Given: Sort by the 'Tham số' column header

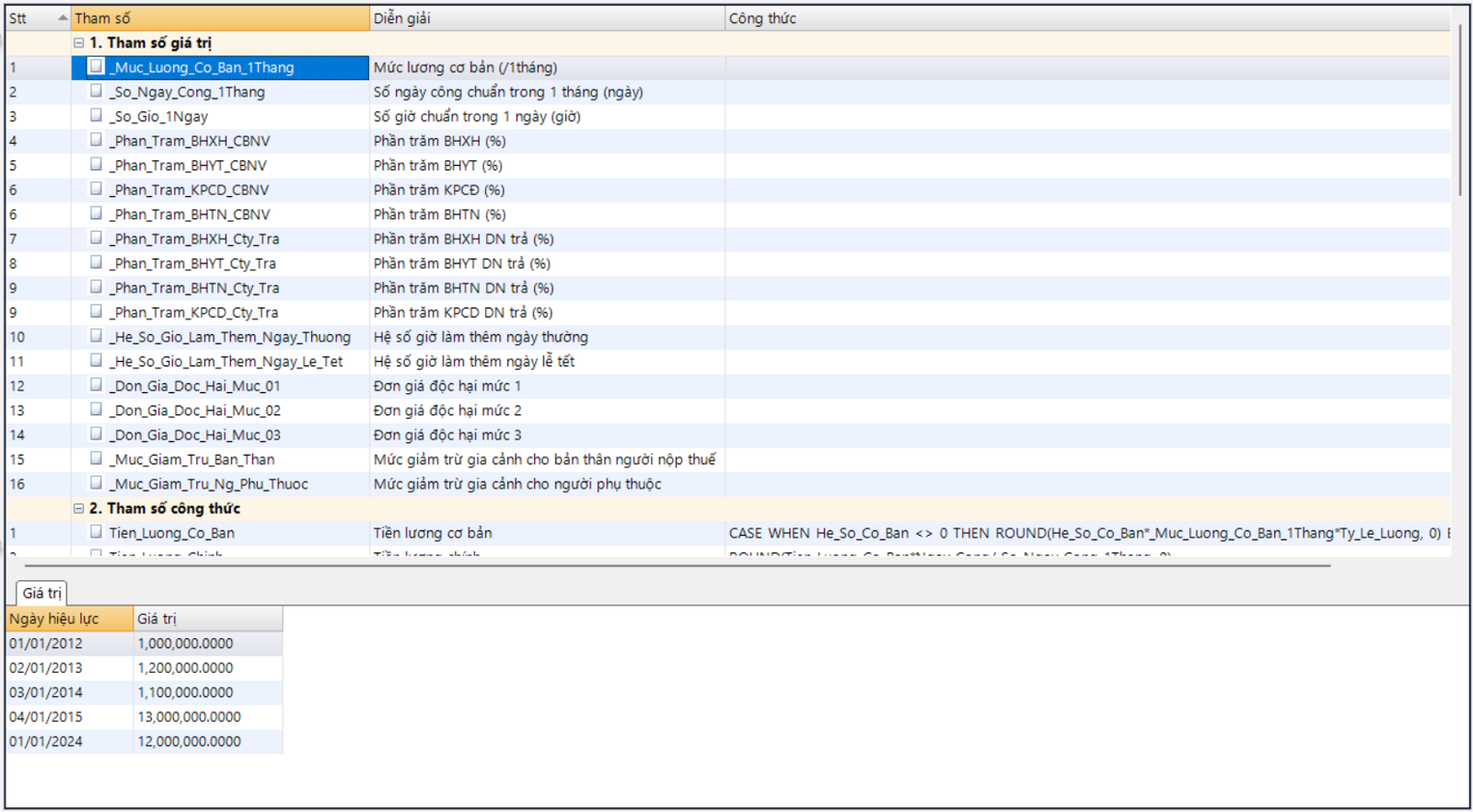Looking at the screenshot, I should click(219, 18).
